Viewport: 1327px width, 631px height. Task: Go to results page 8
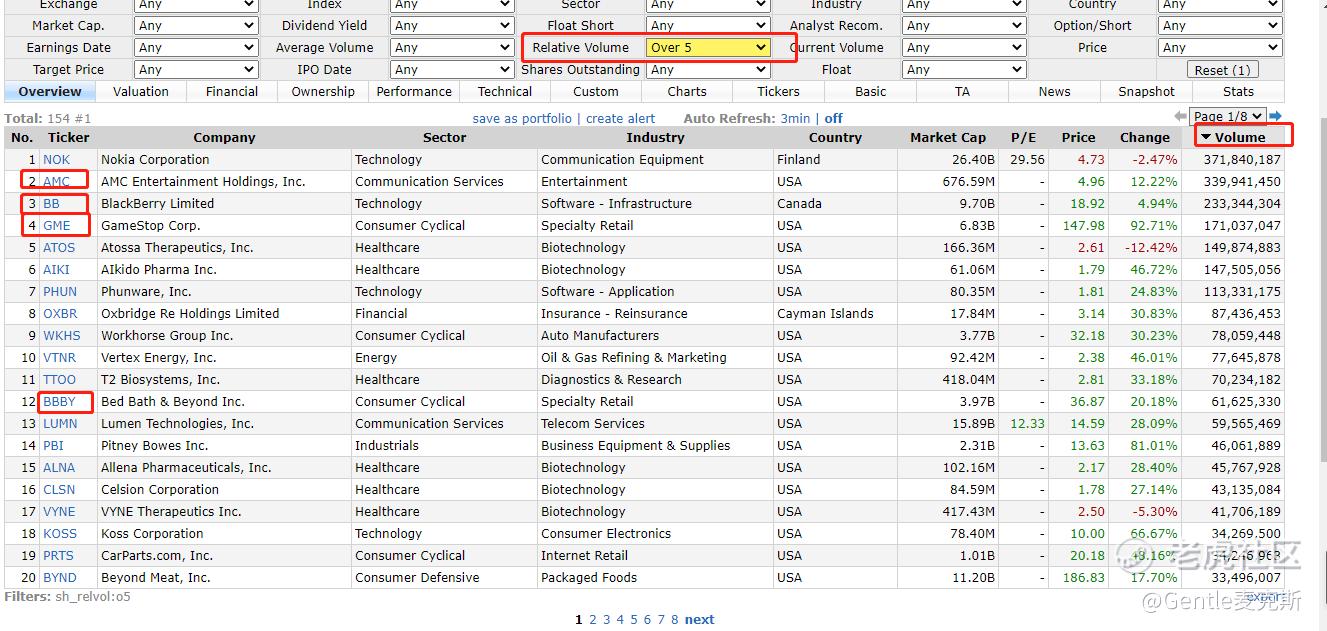(x=675, y=619)
